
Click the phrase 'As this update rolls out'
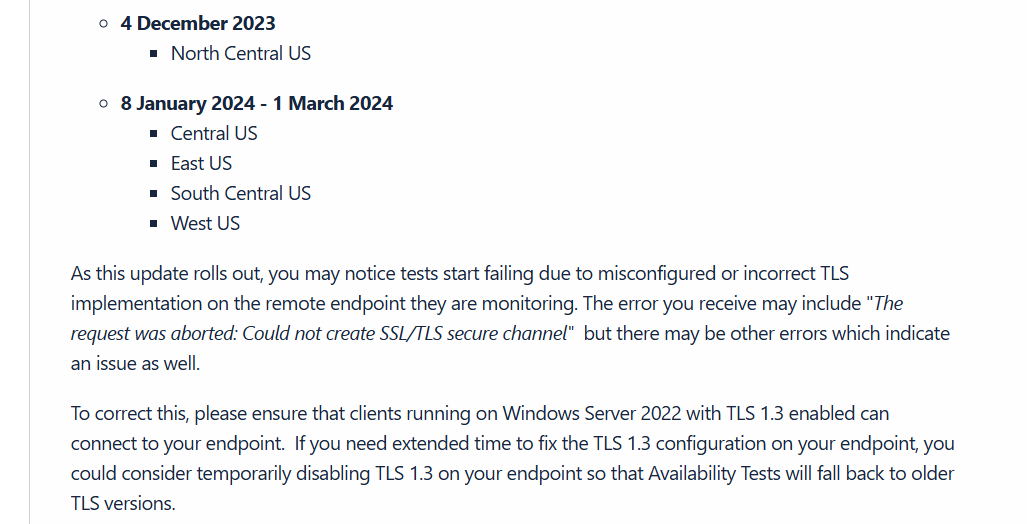point(167,274)
